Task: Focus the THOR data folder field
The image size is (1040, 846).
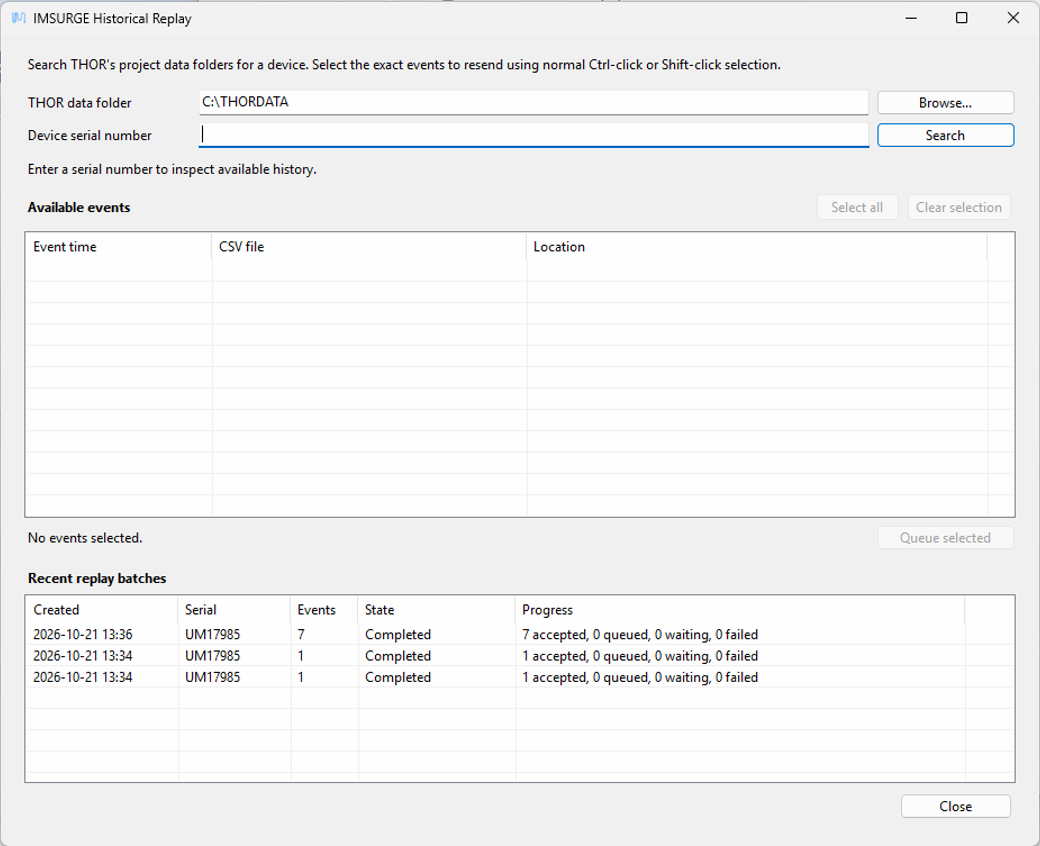Action: click(x=533, y=102)
